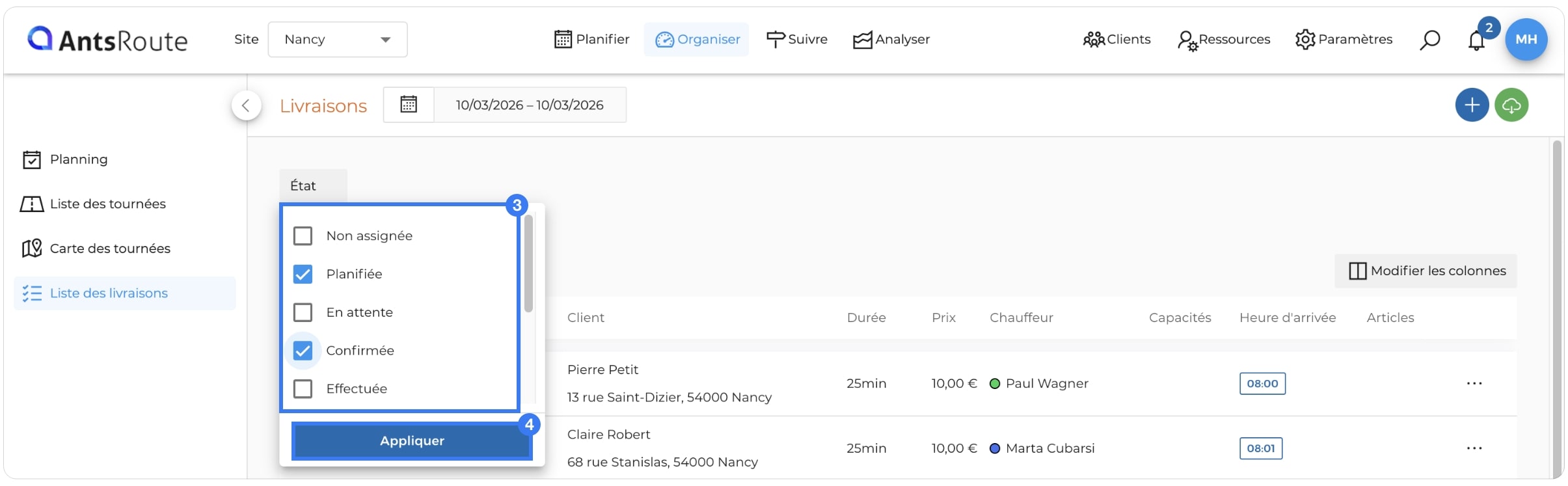Image resolution: width=1568 pixels, height=486 pixels.
Task: Select client name Claire Robert
Action: 608,435
